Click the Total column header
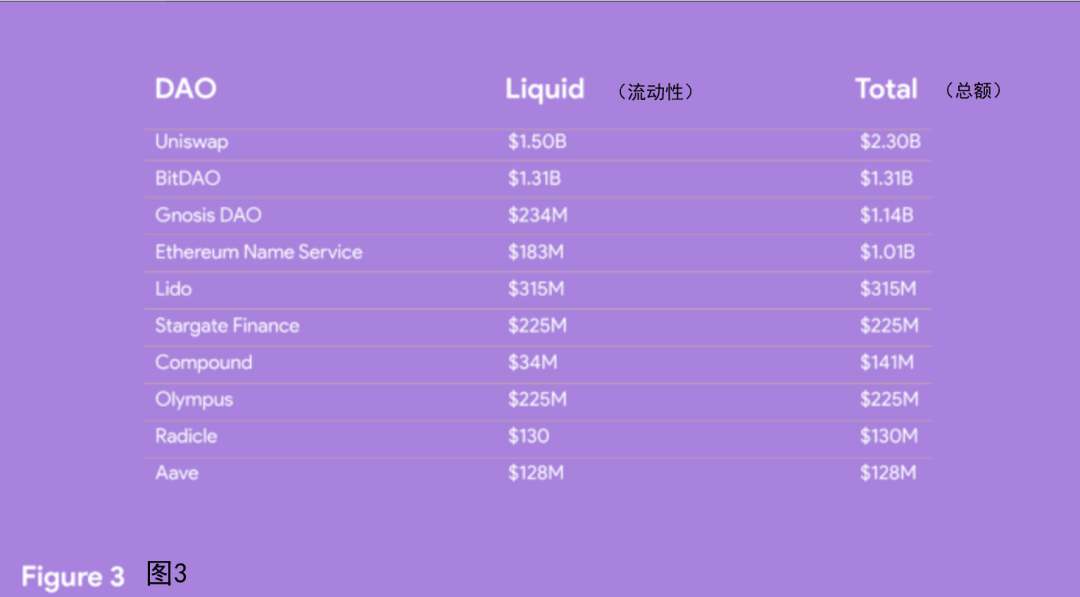 pyautogui.click(x=886, y=89)
